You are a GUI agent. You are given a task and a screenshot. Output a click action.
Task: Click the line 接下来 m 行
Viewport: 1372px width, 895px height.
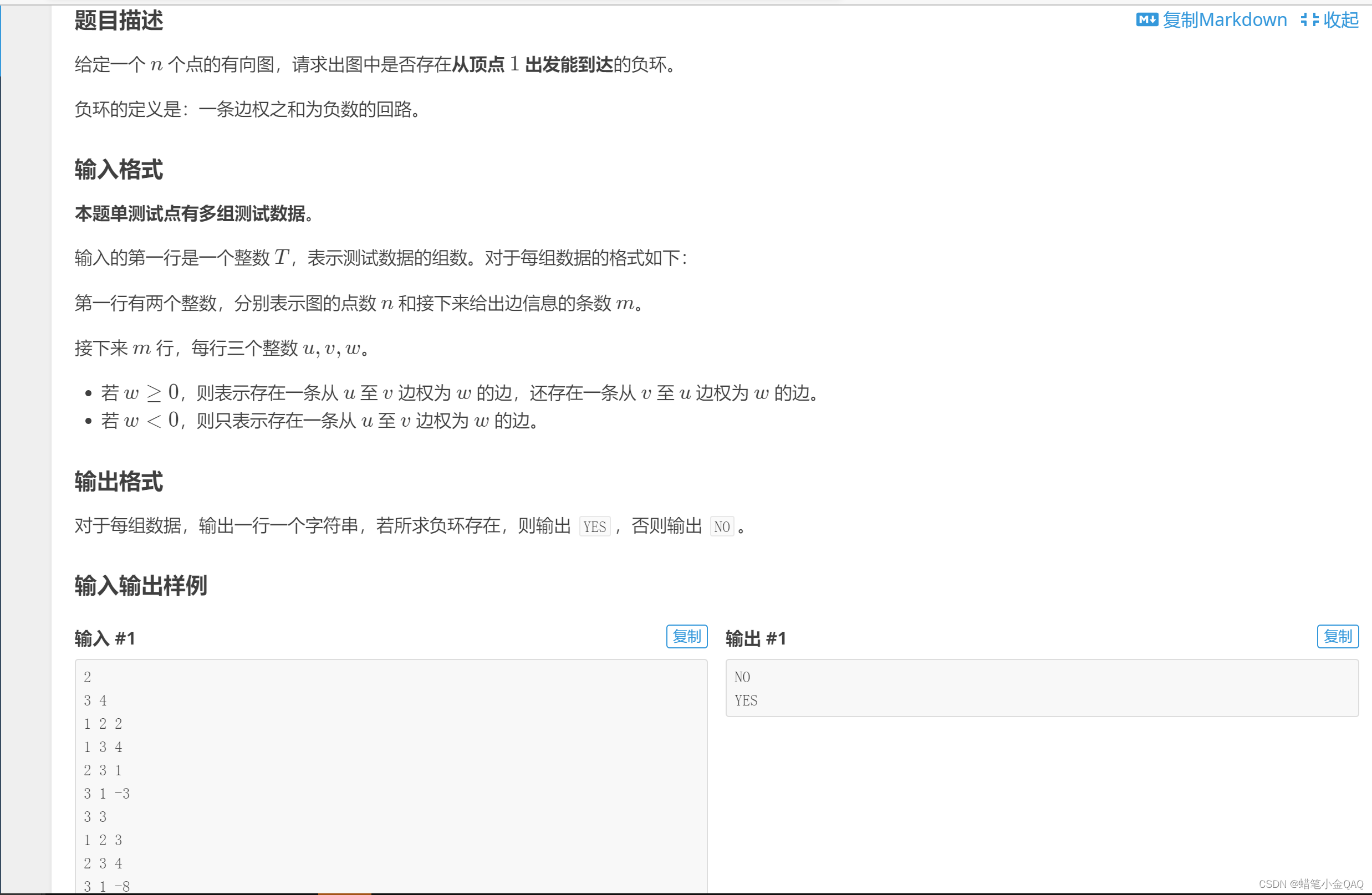[x=222, y=348]
